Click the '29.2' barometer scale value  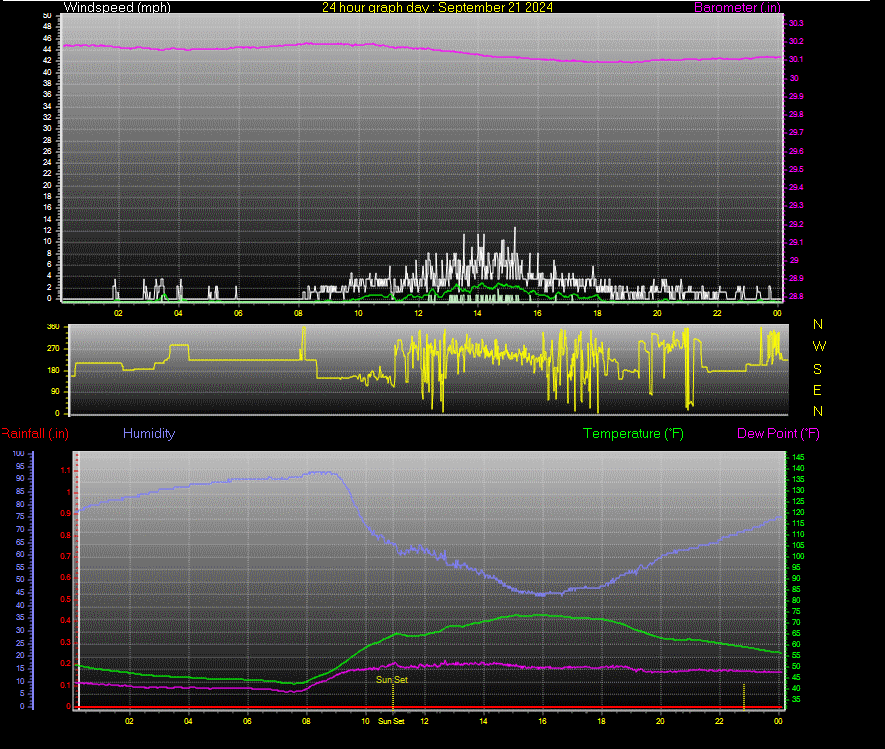tap(796, 224)
